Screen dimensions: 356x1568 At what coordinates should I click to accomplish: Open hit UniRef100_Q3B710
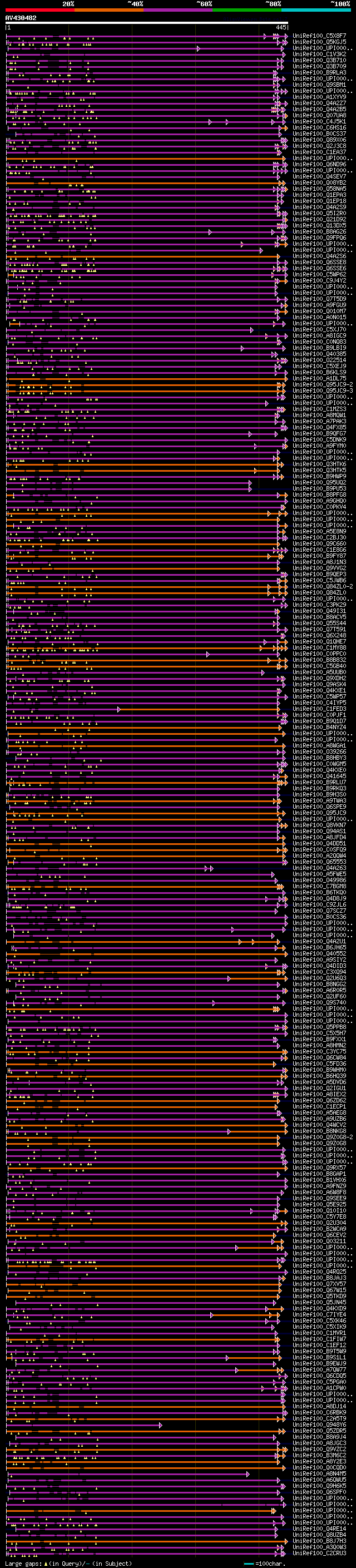coord(319,60)
